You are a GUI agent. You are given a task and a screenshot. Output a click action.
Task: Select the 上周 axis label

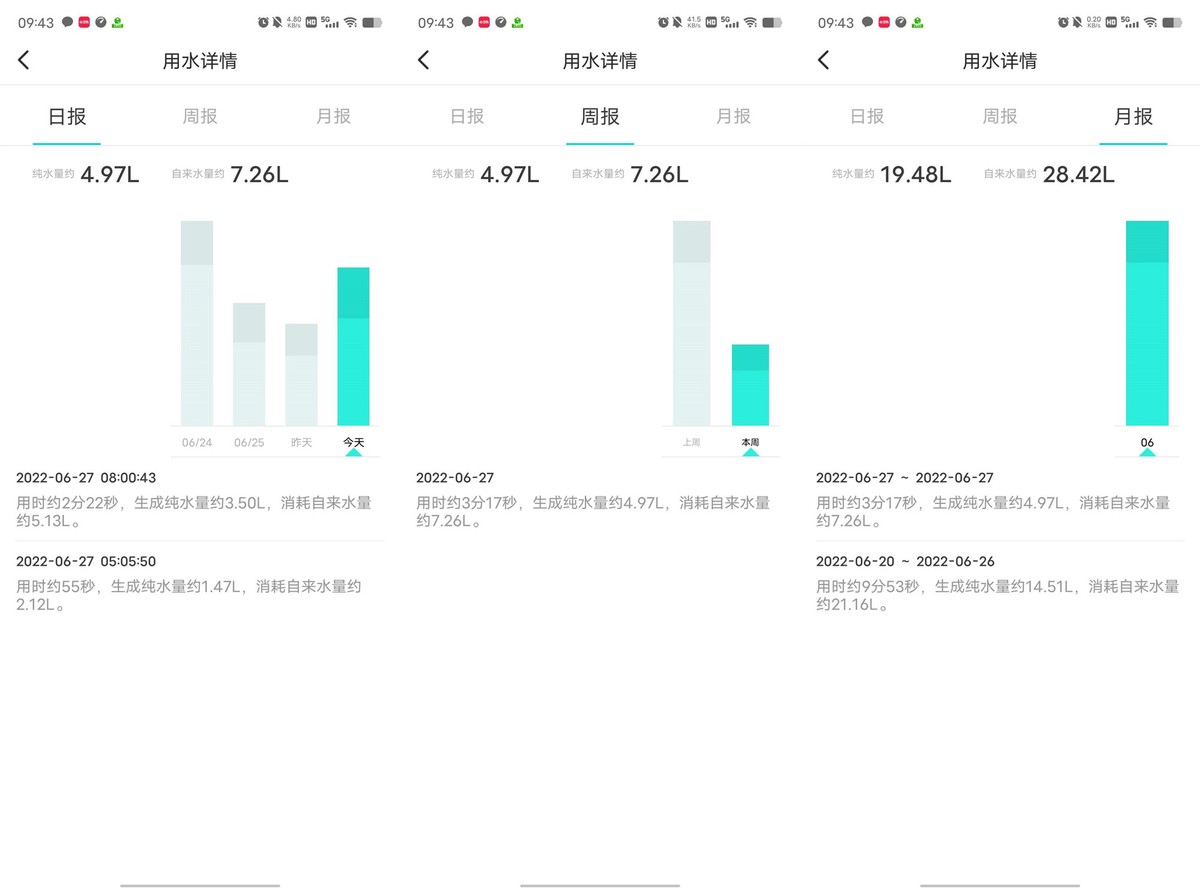[x=692, y=442]
